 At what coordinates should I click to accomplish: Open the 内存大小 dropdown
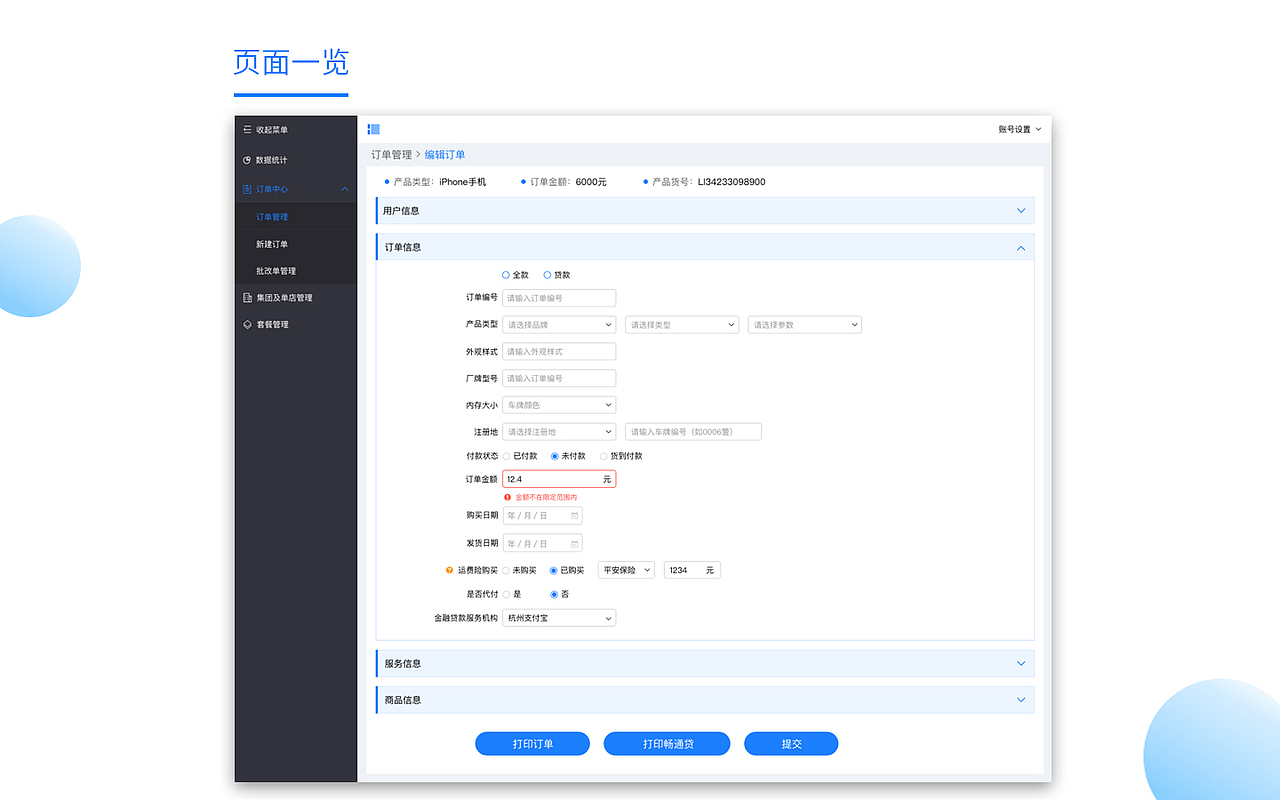(559, 405)
